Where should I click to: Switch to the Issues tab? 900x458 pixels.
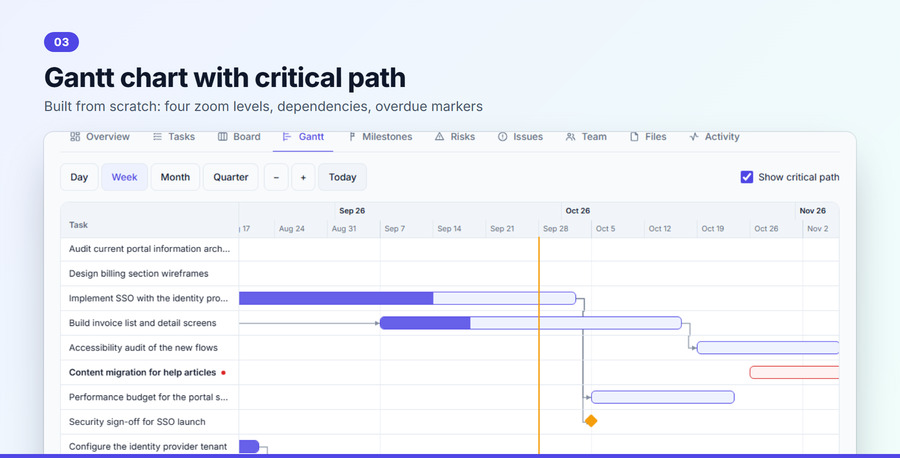[521, 137]
